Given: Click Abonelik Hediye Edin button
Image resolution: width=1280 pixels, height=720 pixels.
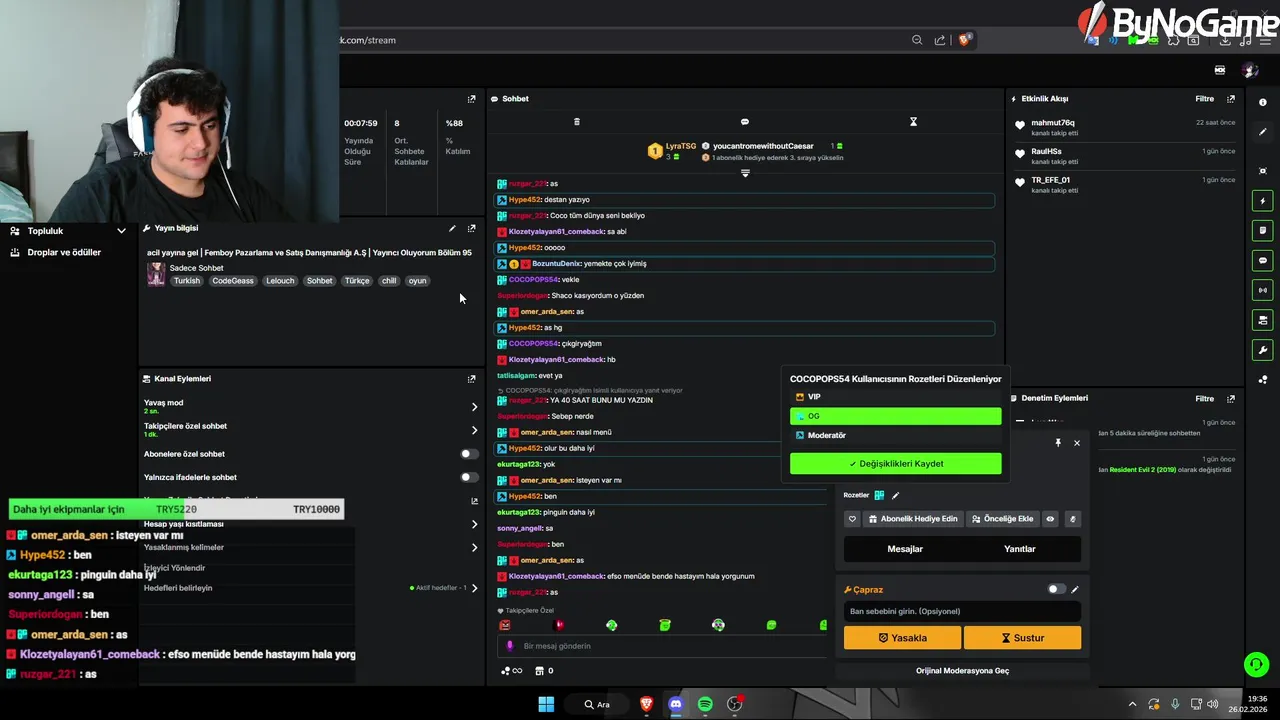Looking at the screenshot, I should 913,519.
